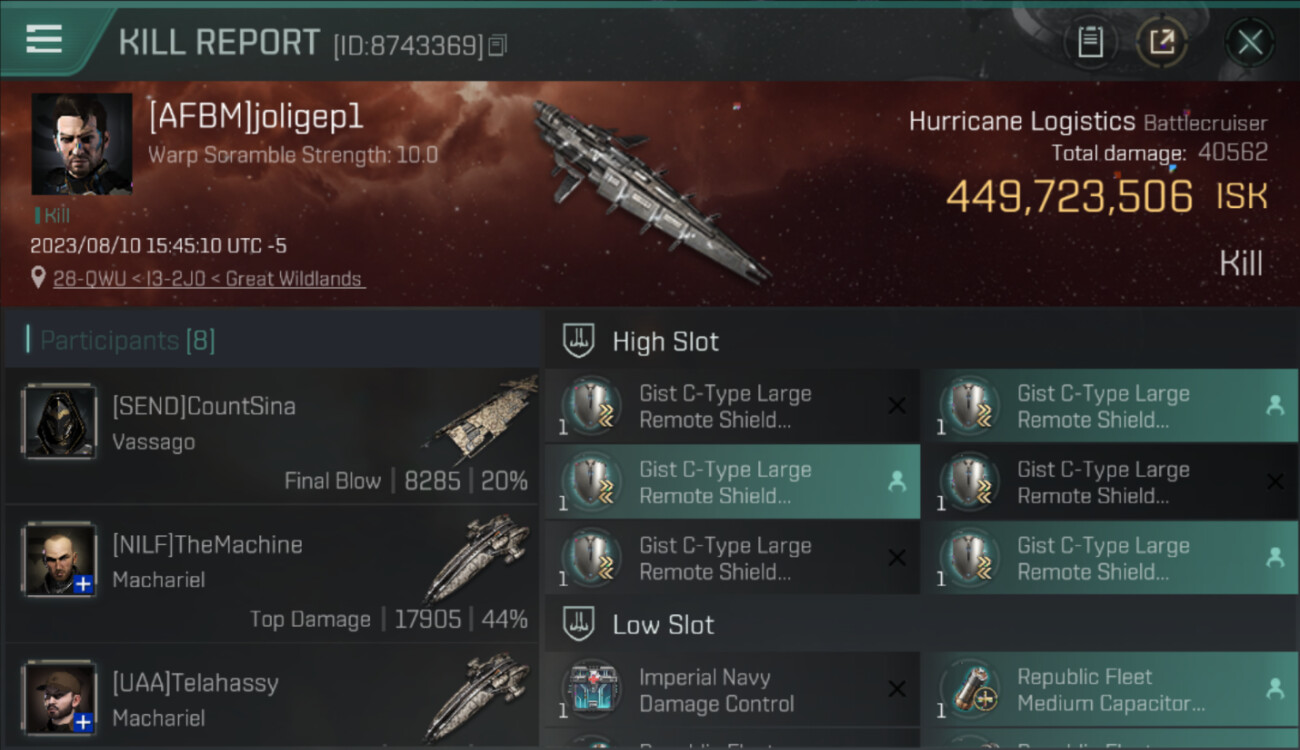
Task: Copy the kill report ID with copy icon
Action: pos(498,45)
